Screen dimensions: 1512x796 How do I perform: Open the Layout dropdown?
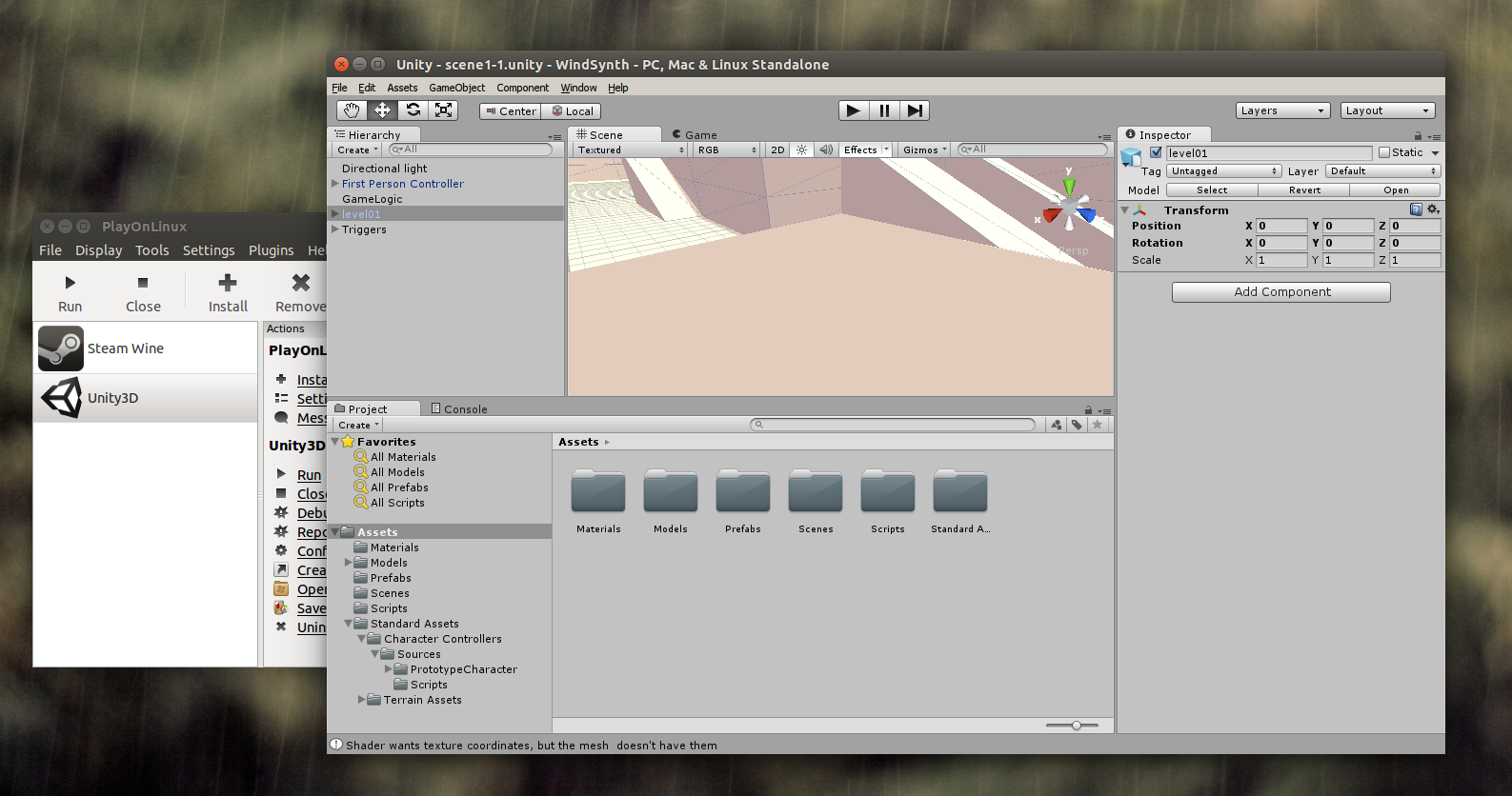coord(1387,110)
